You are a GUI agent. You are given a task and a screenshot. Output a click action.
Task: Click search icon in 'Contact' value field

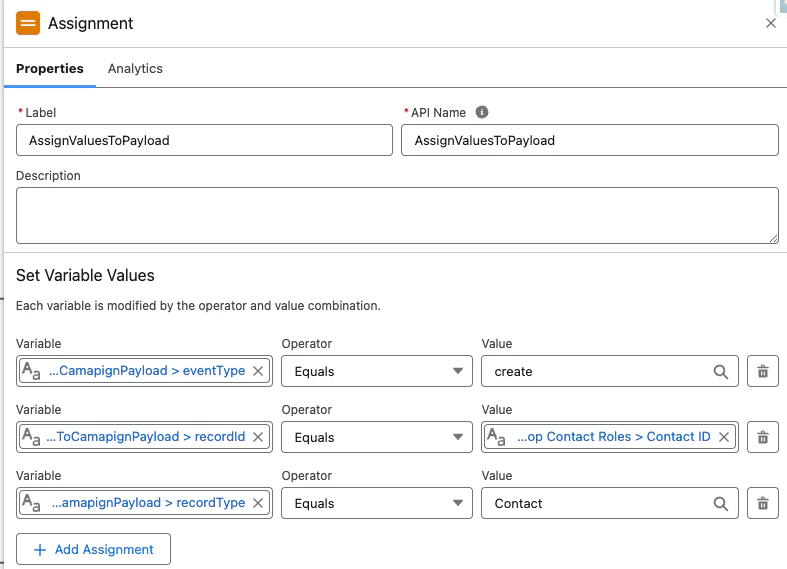[721, 503]
